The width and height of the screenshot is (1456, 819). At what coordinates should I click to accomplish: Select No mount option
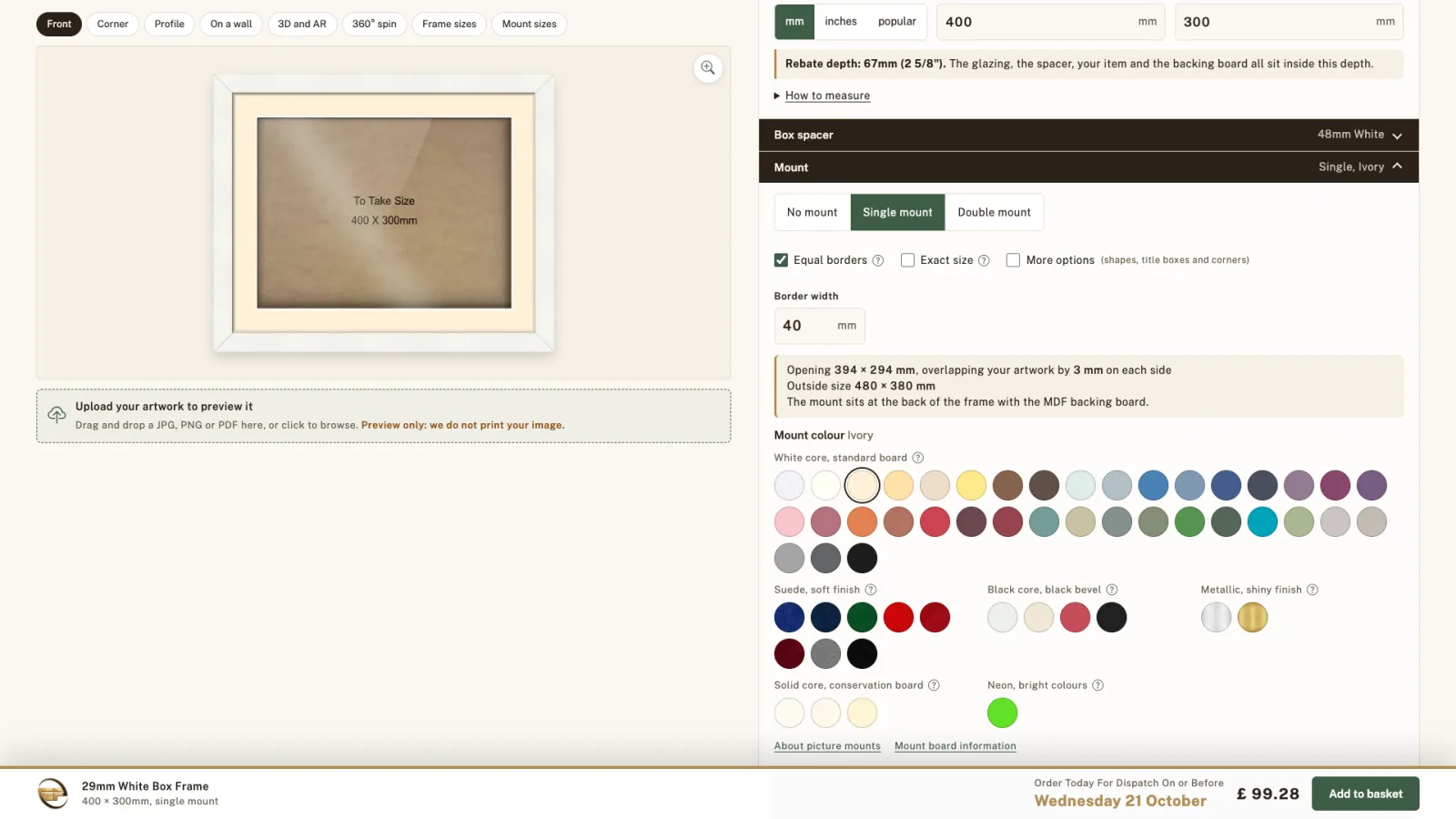point(813,212)
